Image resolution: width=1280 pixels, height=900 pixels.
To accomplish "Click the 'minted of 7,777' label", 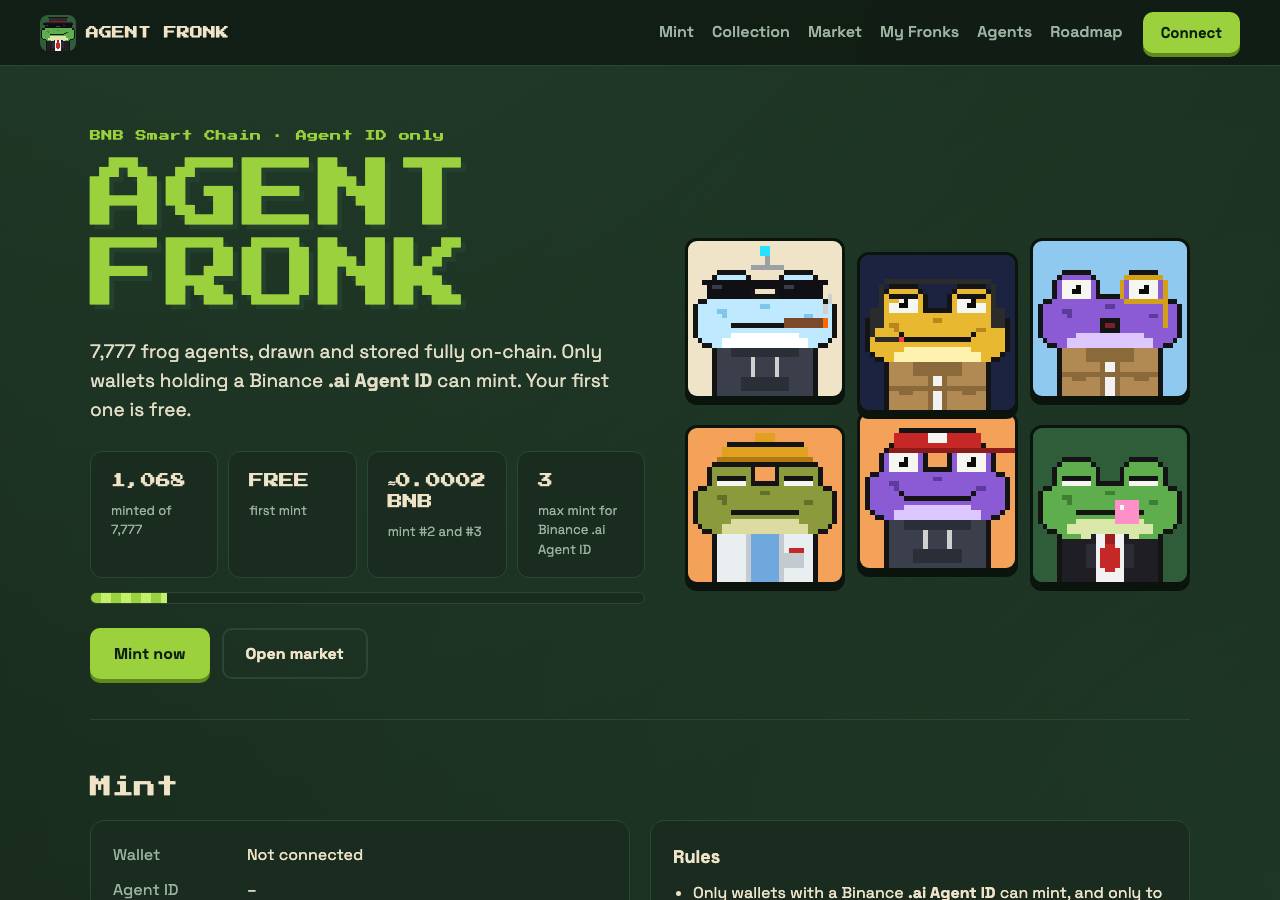I will point(141,520).
